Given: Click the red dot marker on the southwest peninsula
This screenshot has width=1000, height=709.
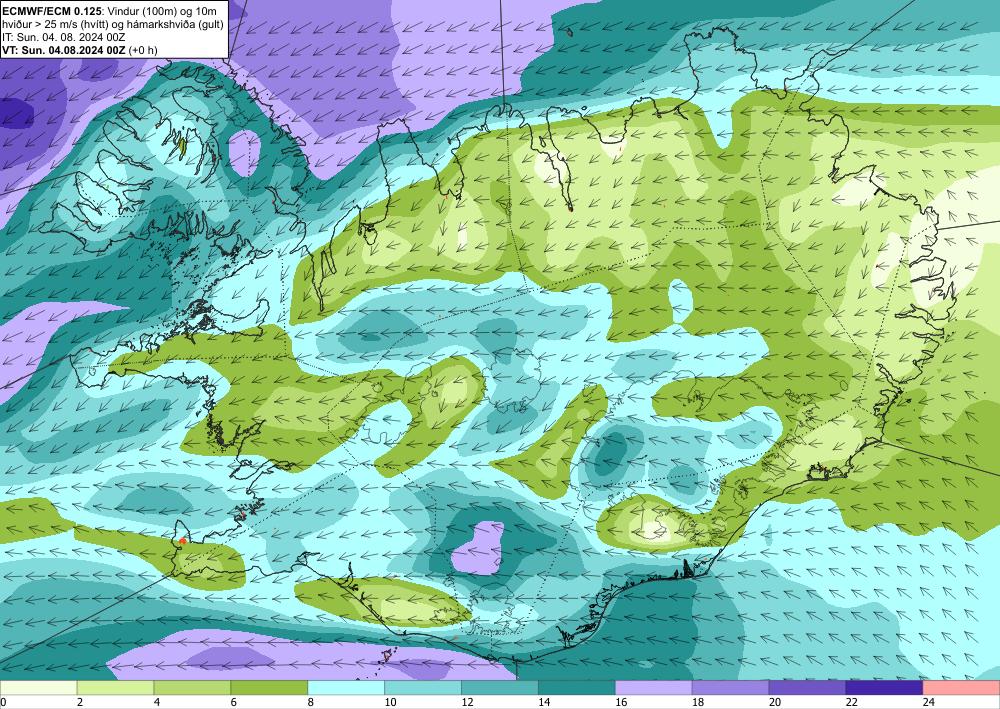Looking at the screenshot, I should click(x=182, y=541).
